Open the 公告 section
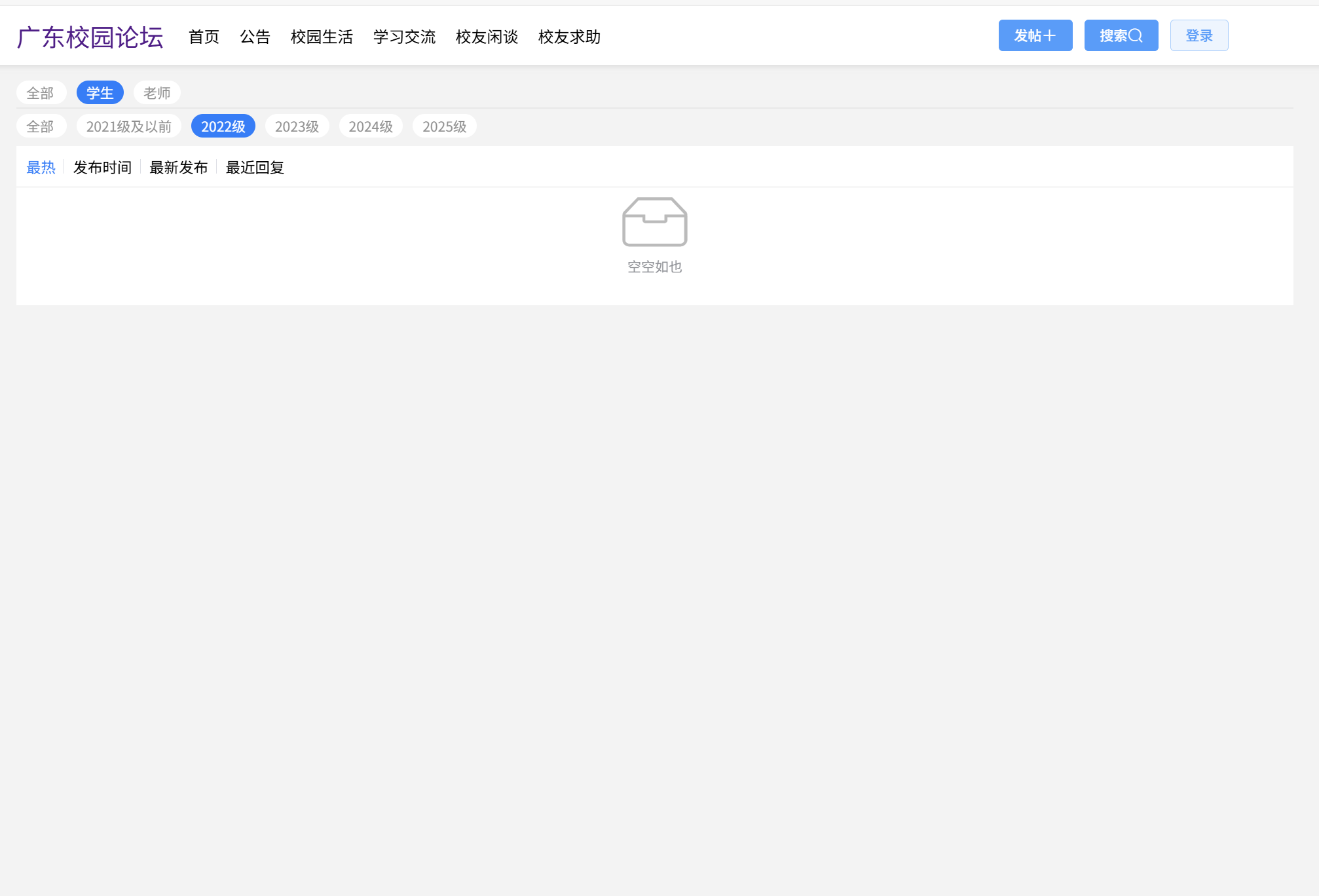Image resolution: width=1319 pixels, height=896 pixels. tap(255, 37)
